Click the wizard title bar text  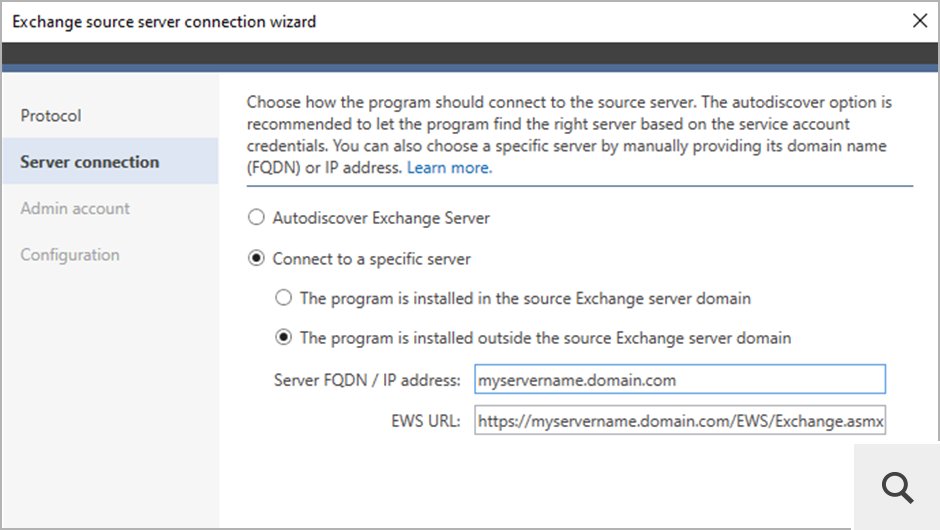coord(164,21)
